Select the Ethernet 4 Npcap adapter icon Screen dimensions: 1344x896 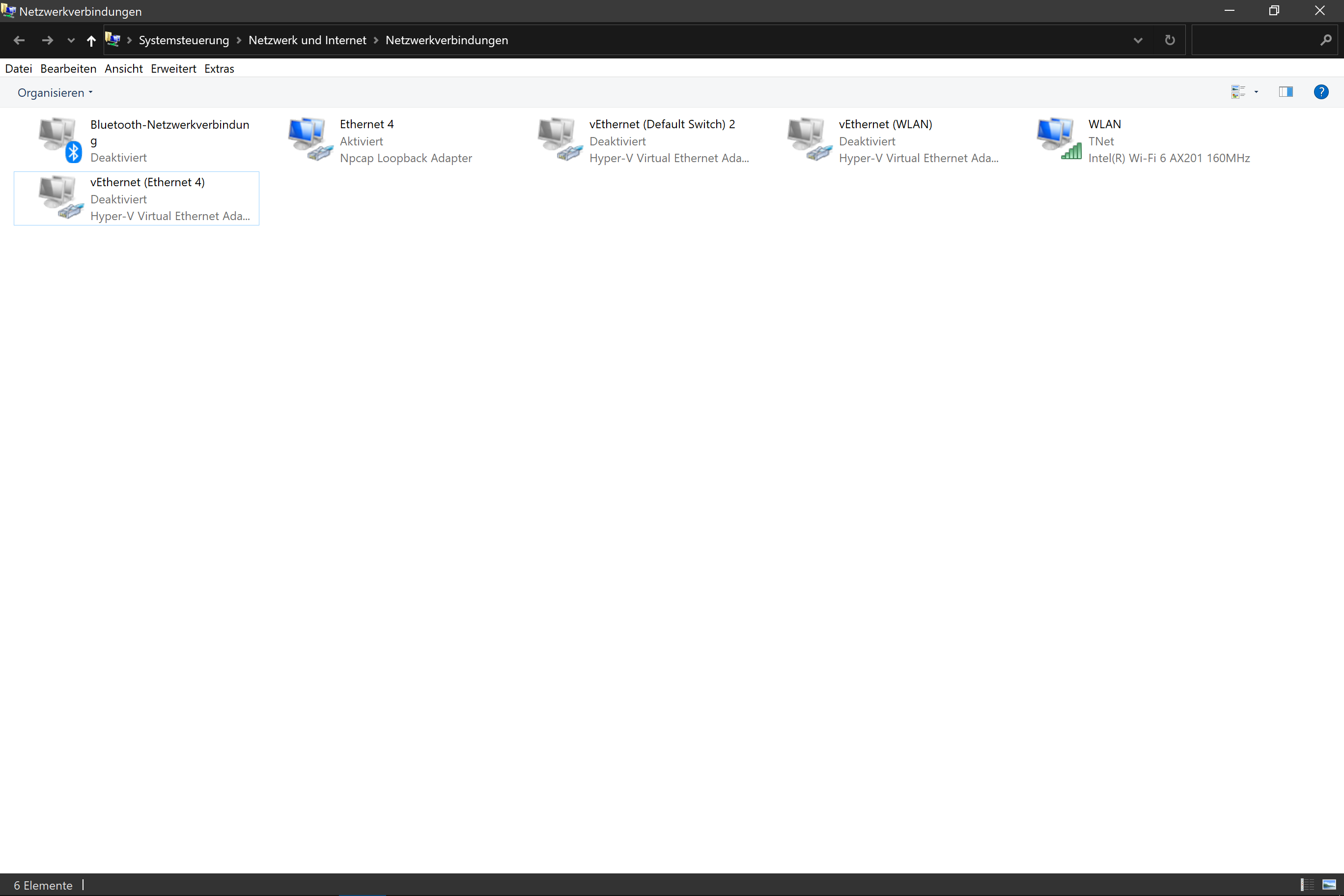click(309, 139)
